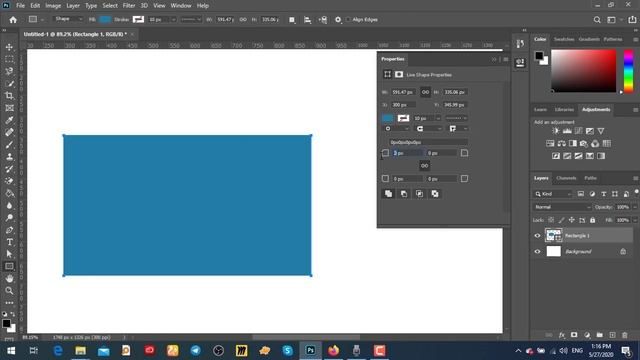Select the Hand tool

[9, 278]
